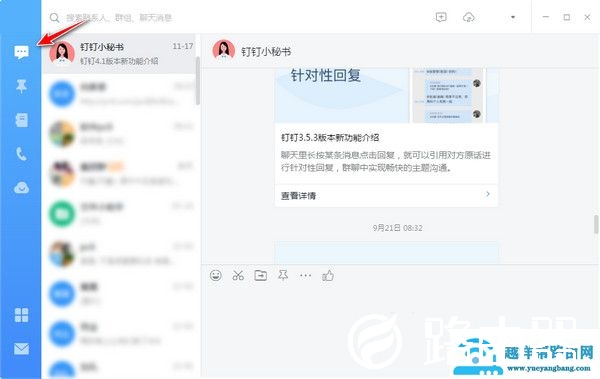Click the search magnifier icon
Viewport: 600px width, 379px height.
pyautogui.click(x=54, y=18)
